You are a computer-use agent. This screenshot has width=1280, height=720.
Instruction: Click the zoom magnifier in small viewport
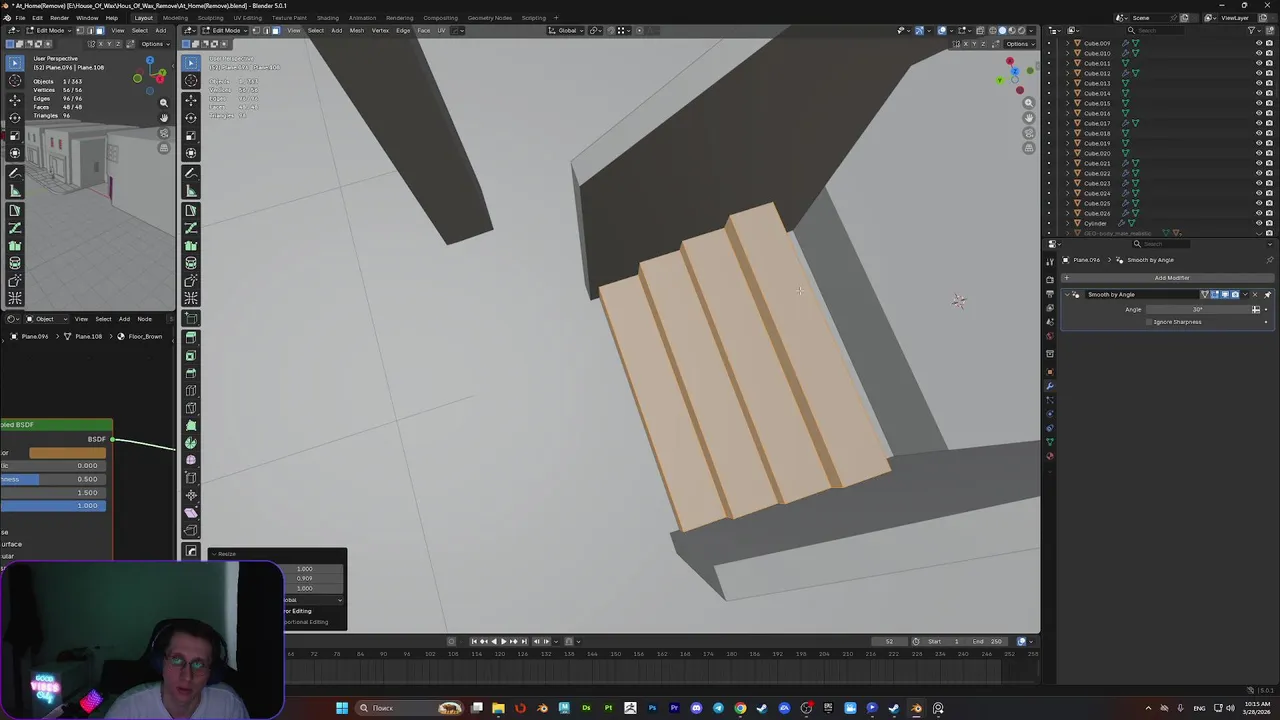tap(164, 103)
